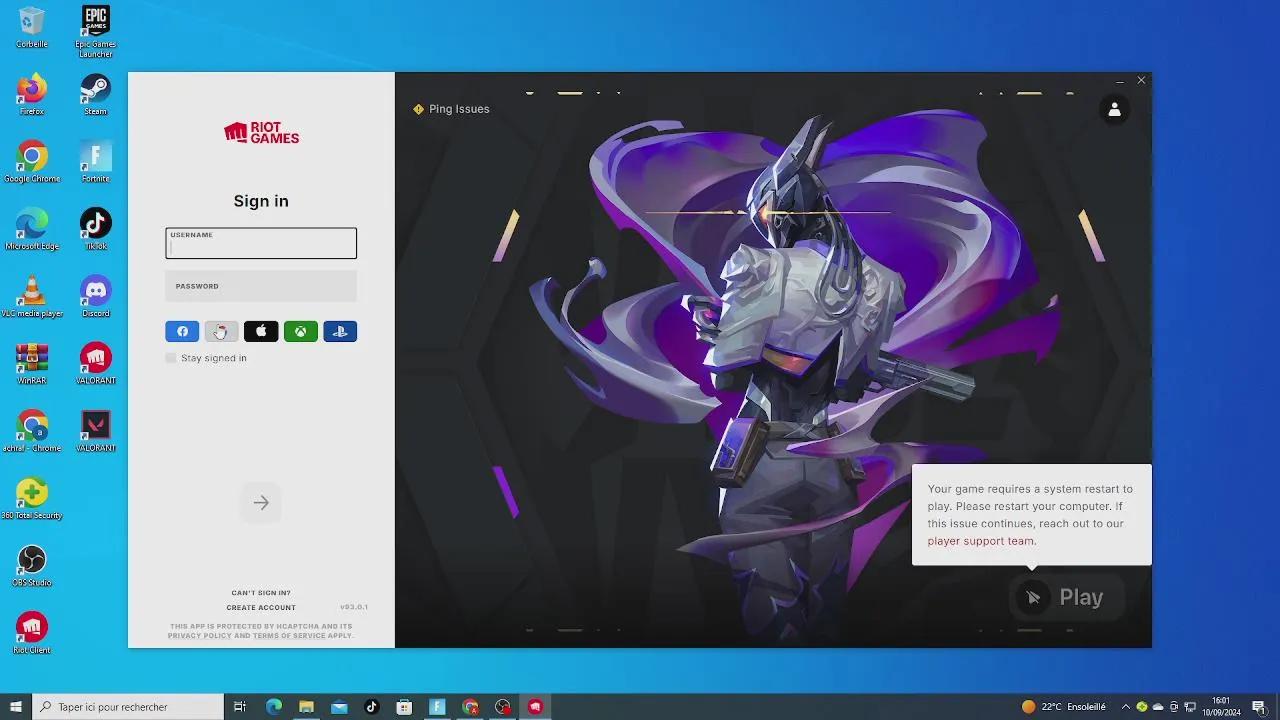Image resolution: width=1280 pixels, height=720 pixels.
Task: Open the profile account icon
Action: point(1114,109)
